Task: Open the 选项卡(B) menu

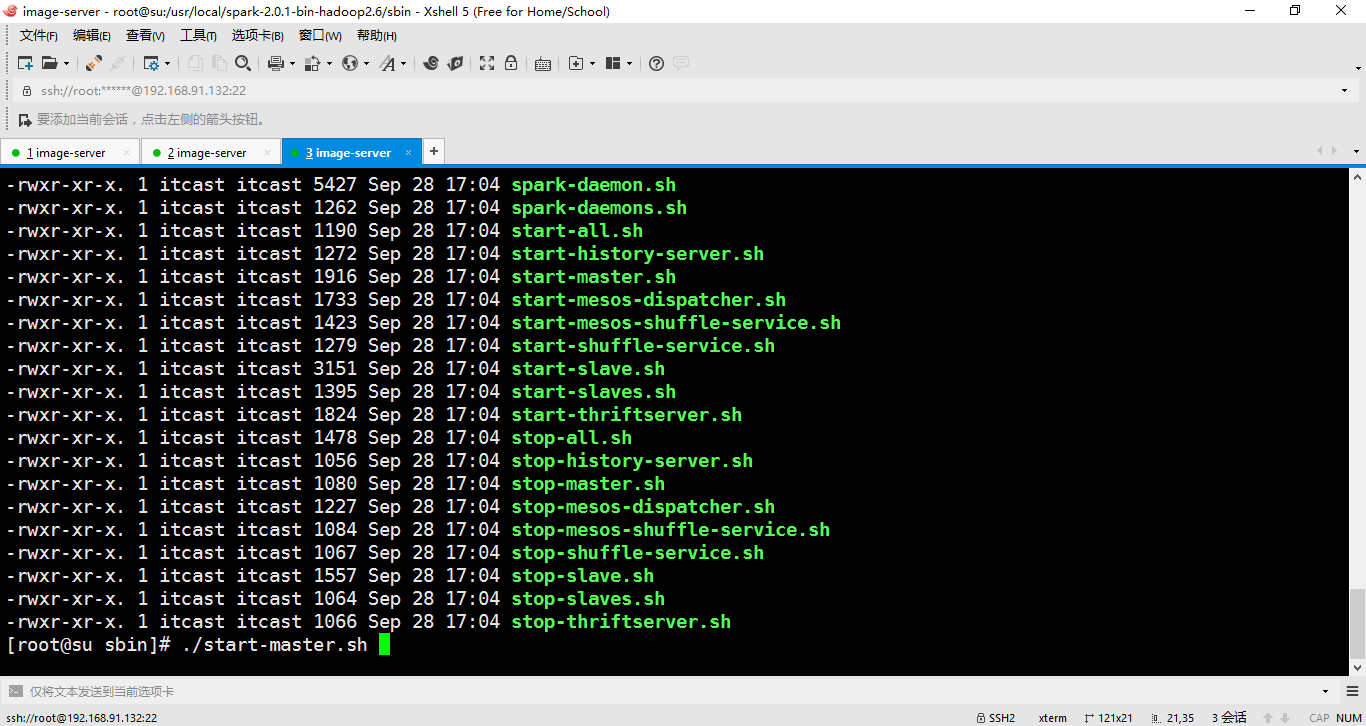Action: point(258,36)
